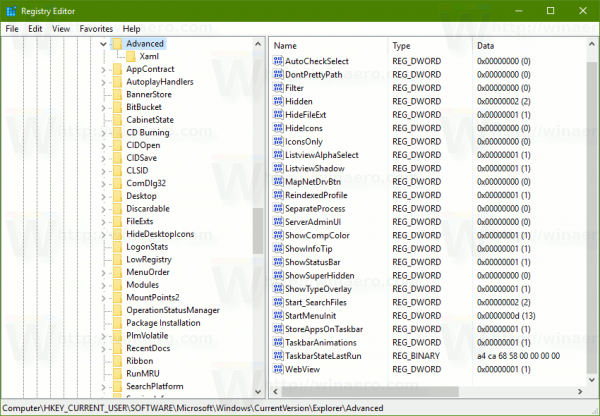The height and width of the screenshot is (416, 600).
Task: Click the TaskbarStateLastRun binary value icon
Action: coord(278,356)
